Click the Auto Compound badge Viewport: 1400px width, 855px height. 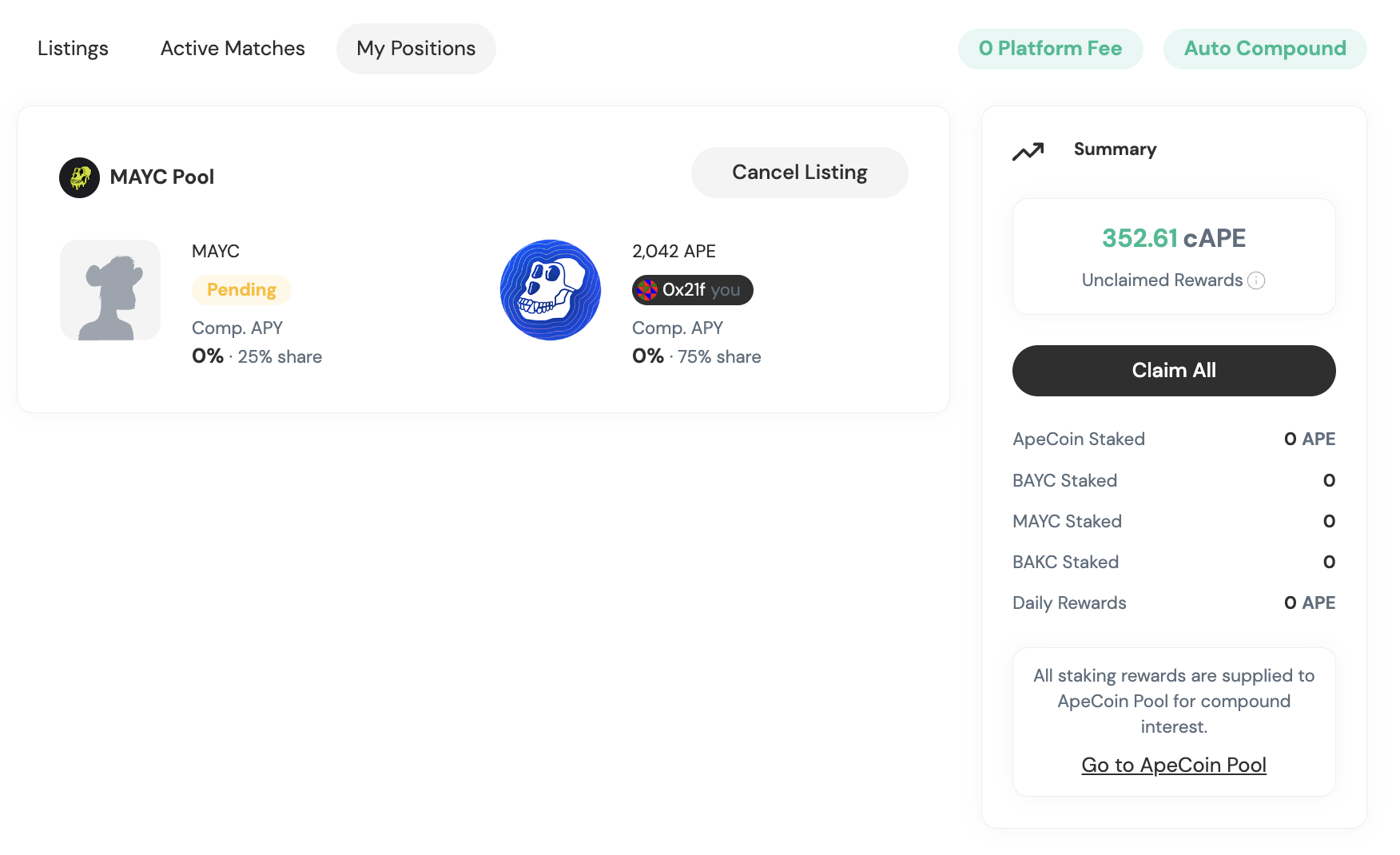point(1265,49)
